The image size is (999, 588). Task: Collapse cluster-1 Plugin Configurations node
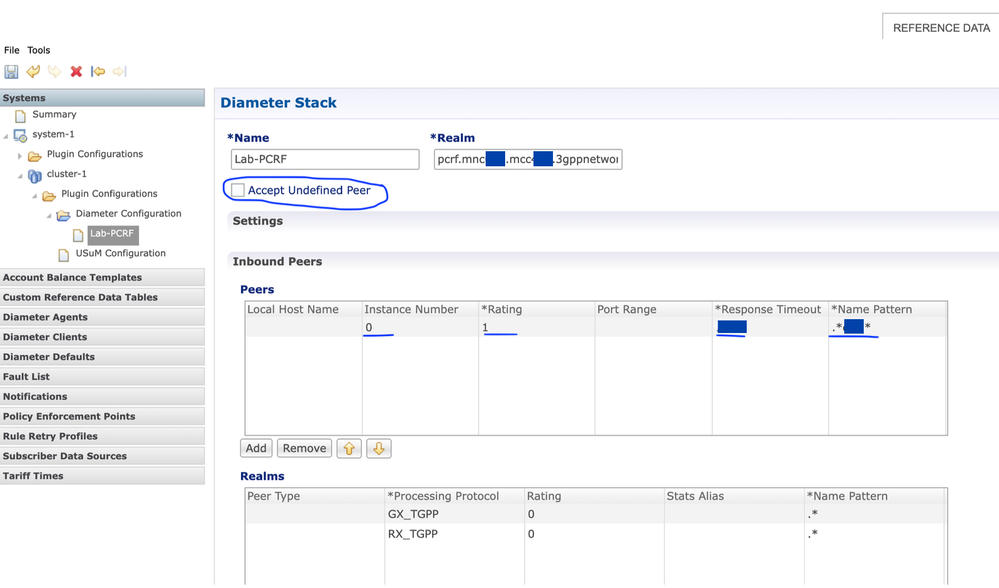click(34, 196)
